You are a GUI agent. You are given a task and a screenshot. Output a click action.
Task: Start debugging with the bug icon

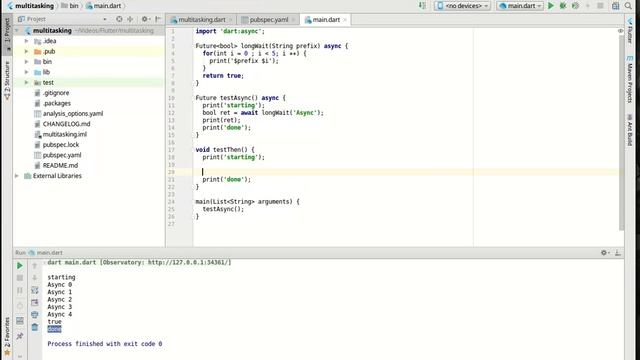pyautogui.click(x=563, y=6)
